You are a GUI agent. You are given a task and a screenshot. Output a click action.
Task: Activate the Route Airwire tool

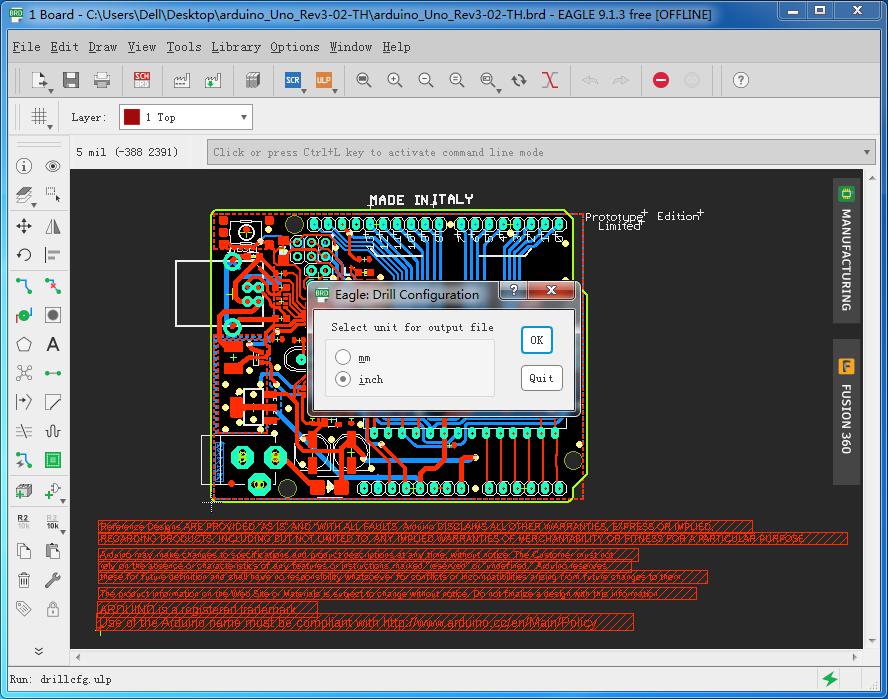pos(22,285)
